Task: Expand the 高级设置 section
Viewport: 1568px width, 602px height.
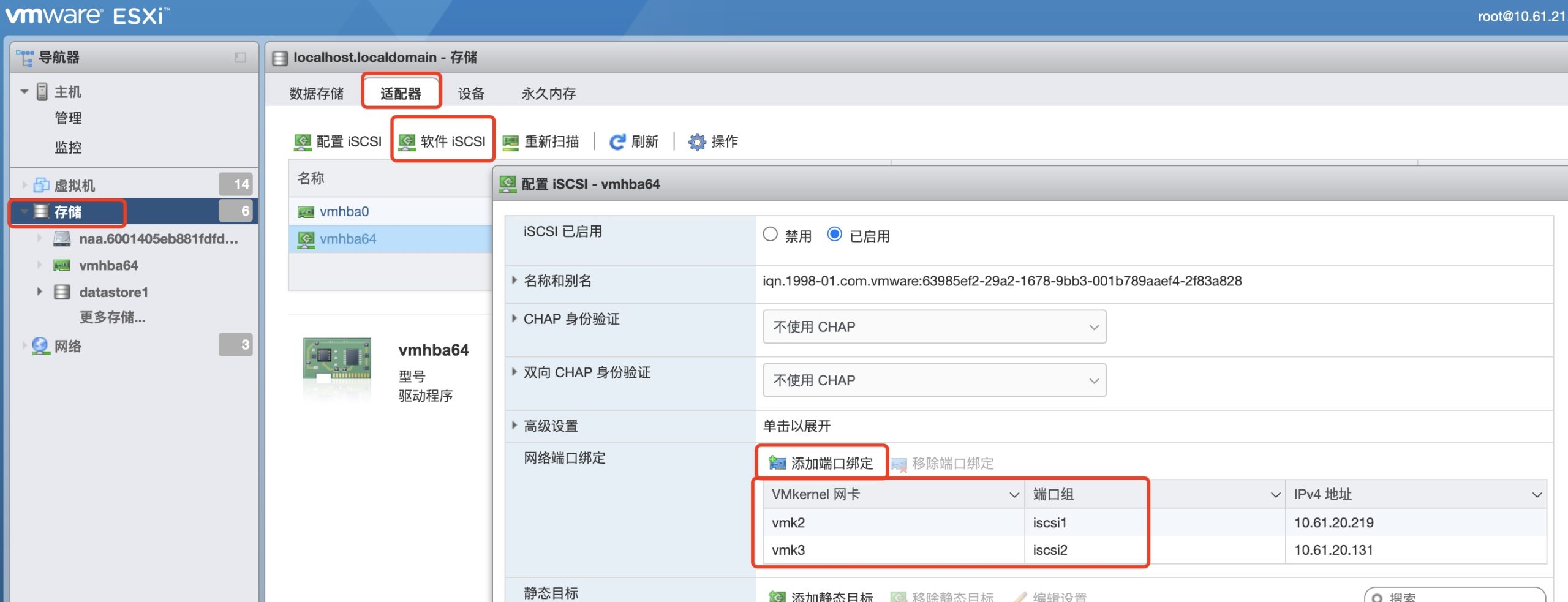Action: [514, 425]
